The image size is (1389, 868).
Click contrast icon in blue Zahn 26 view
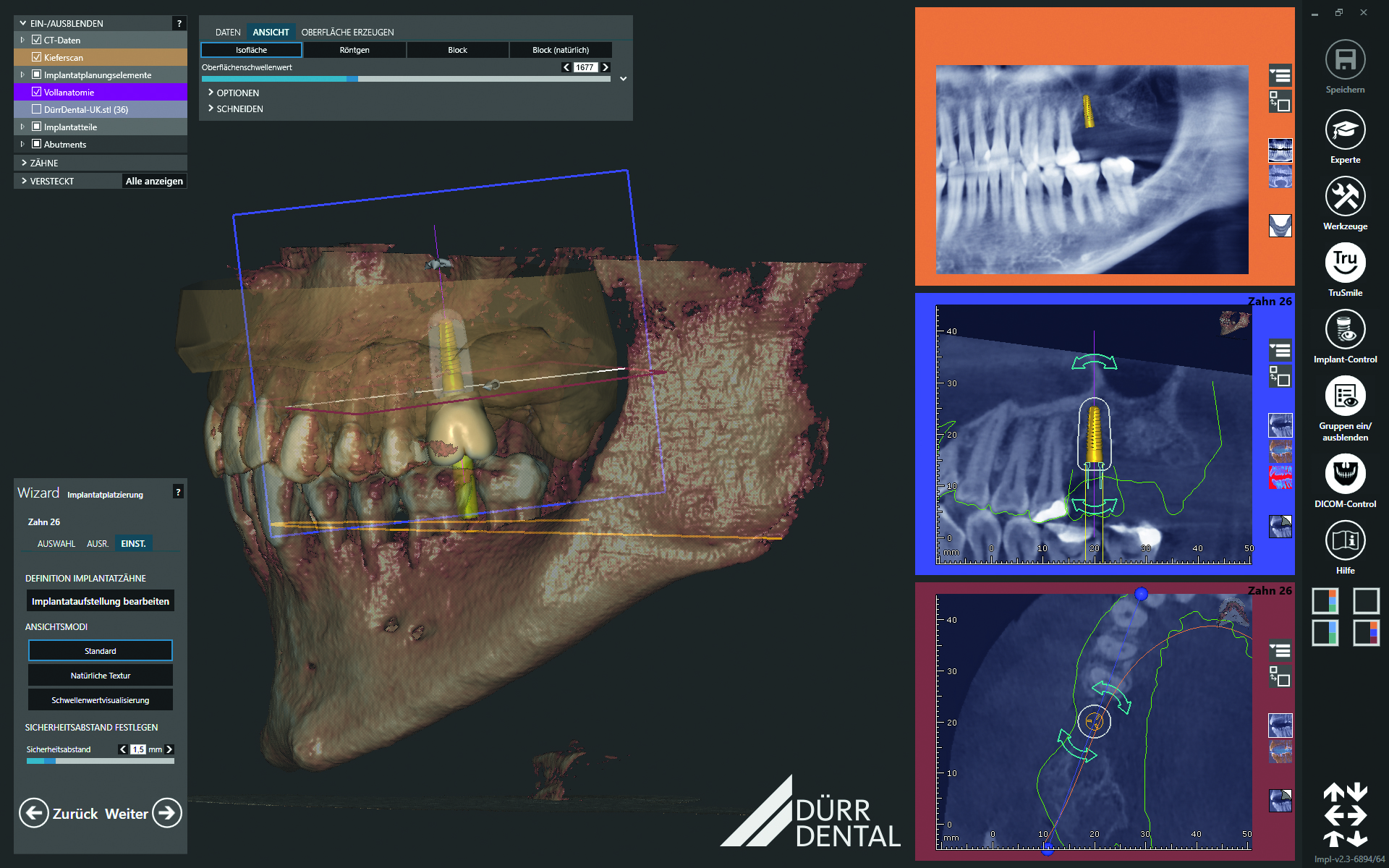pos(1280,526)
